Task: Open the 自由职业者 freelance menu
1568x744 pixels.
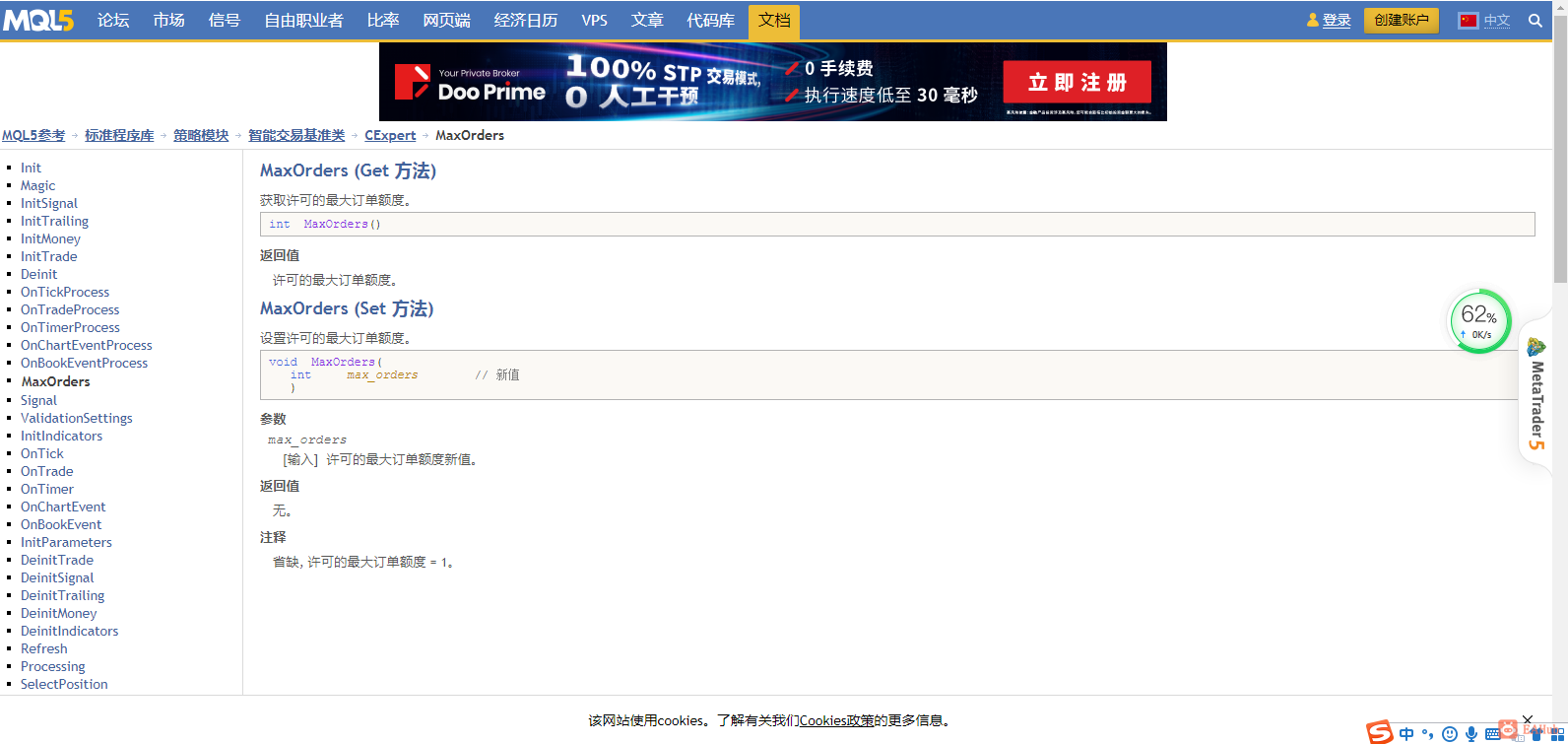Action: tap(303, 21)
